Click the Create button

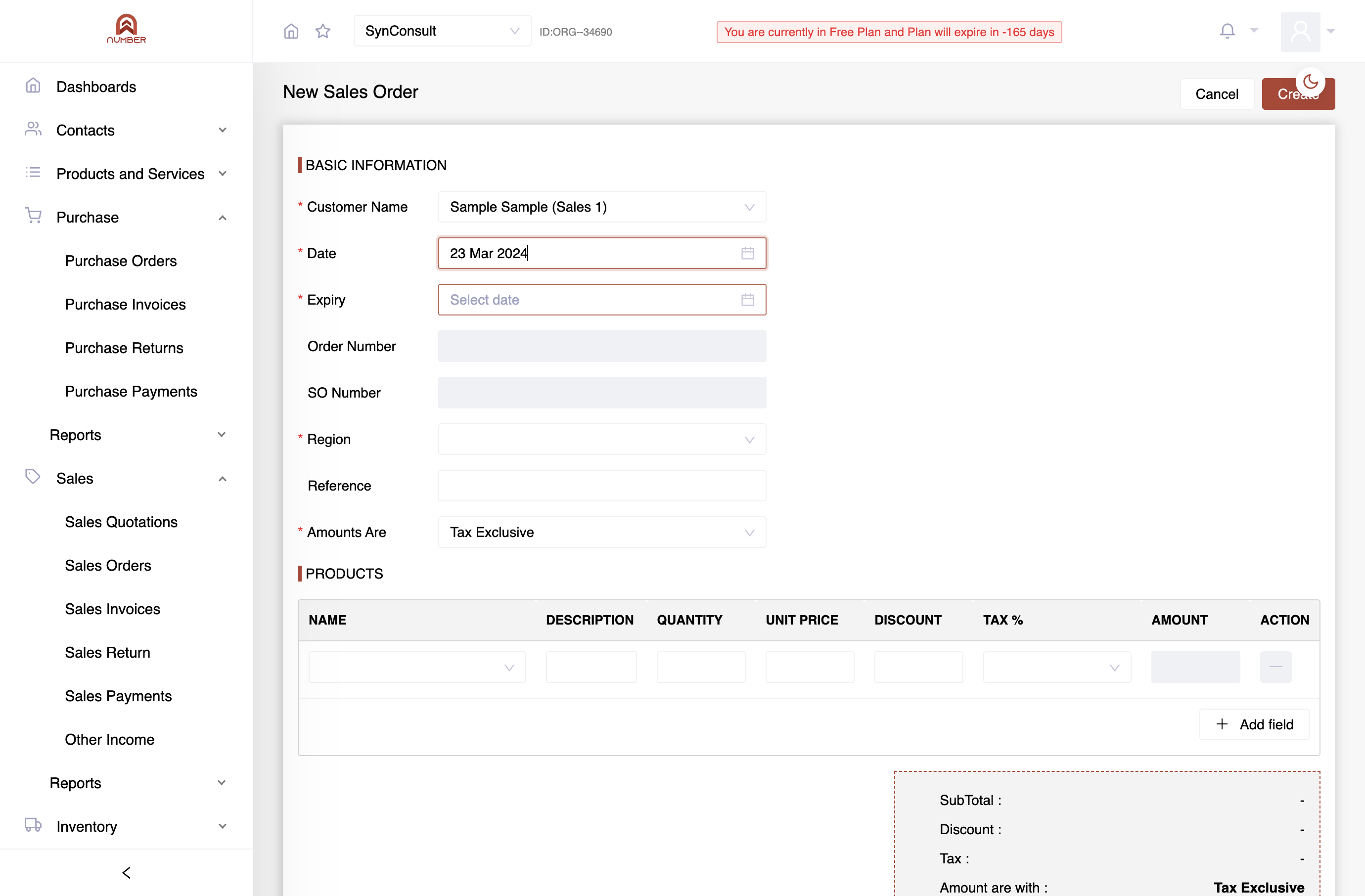pyautogui.click(x=1298, y=94)
